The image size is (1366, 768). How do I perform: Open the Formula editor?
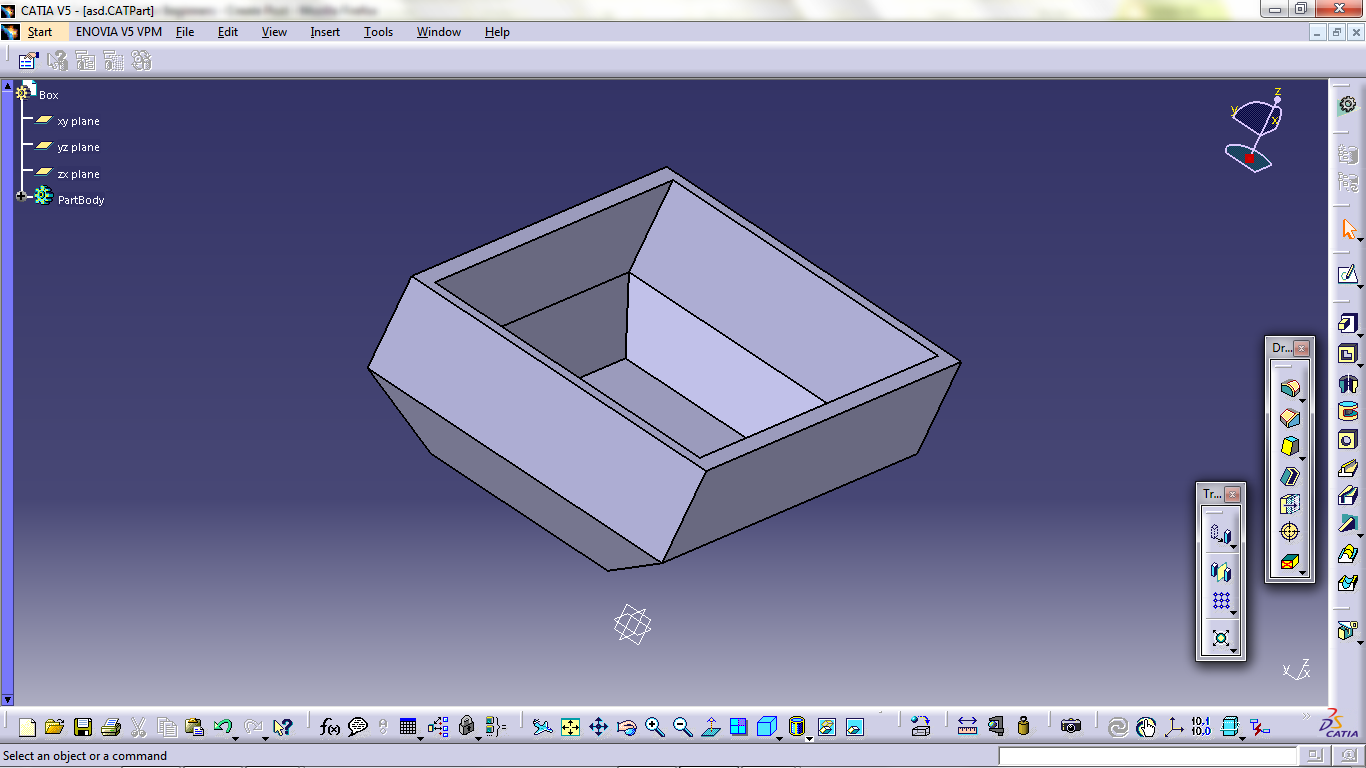(330, 727)
